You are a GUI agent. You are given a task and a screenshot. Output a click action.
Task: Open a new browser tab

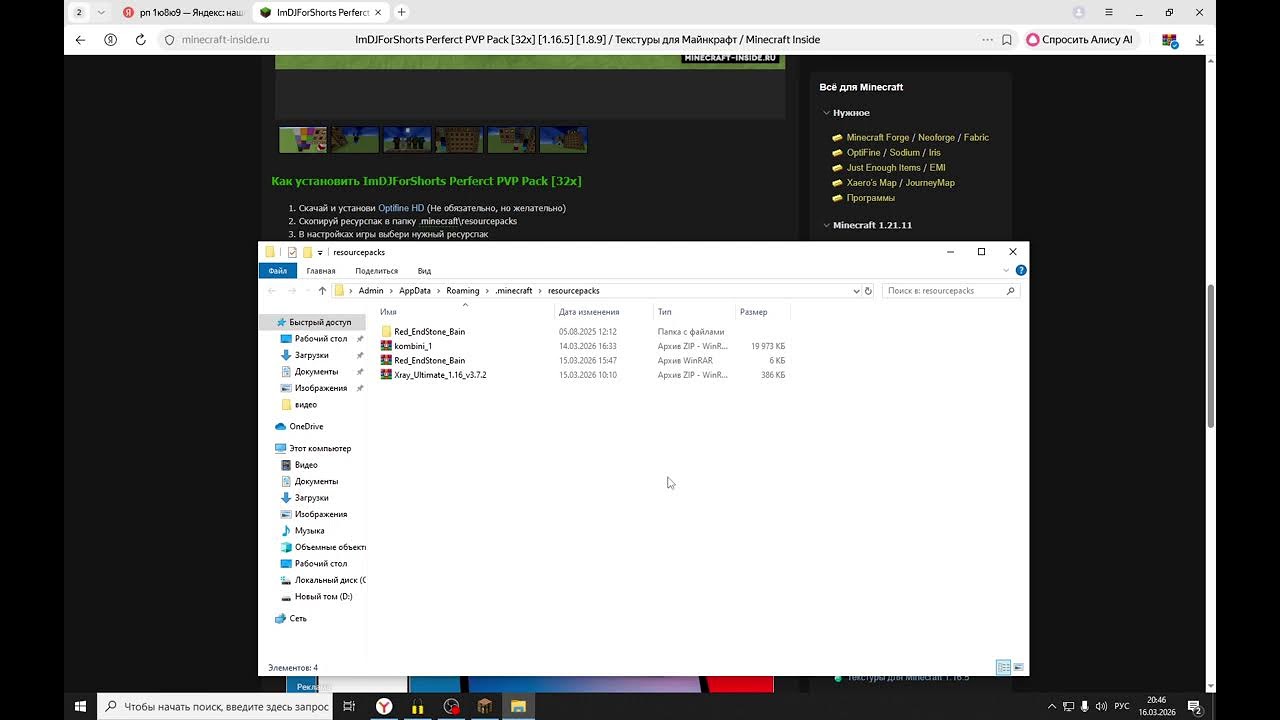coord(401,12)
